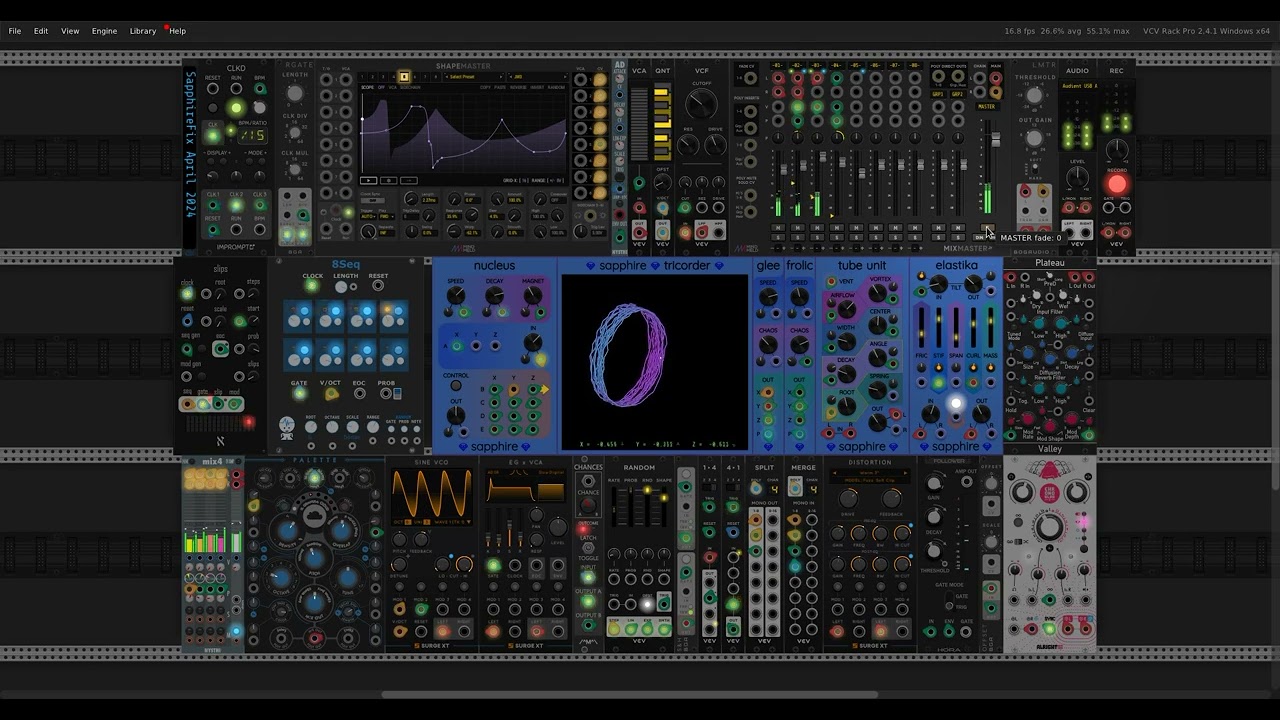Toggle the VENT input on tube unit
This screenshot has width=1280, height=720.
(831, 281)
